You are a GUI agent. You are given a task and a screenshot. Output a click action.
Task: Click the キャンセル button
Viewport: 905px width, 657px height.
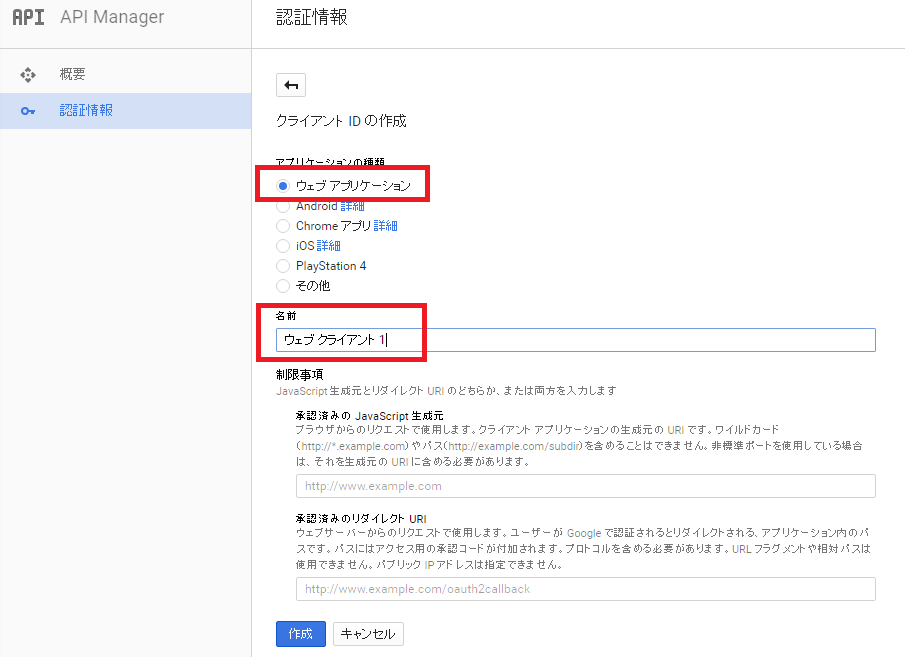tap(368, 634)
